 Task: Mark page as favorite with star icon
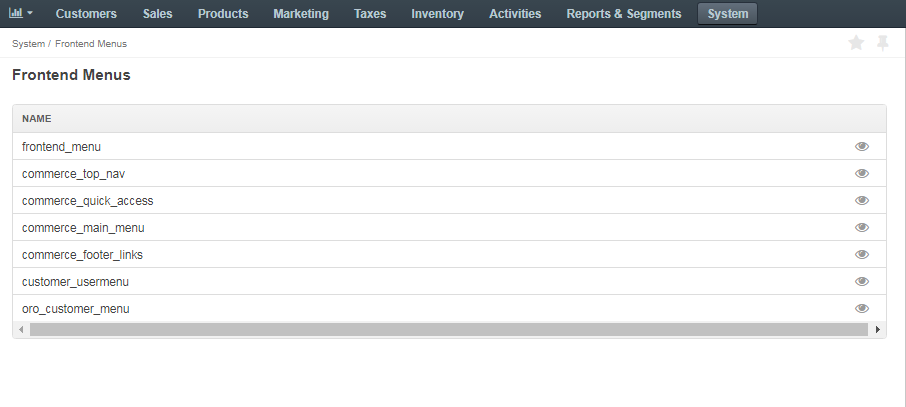(x=856, y=43)
